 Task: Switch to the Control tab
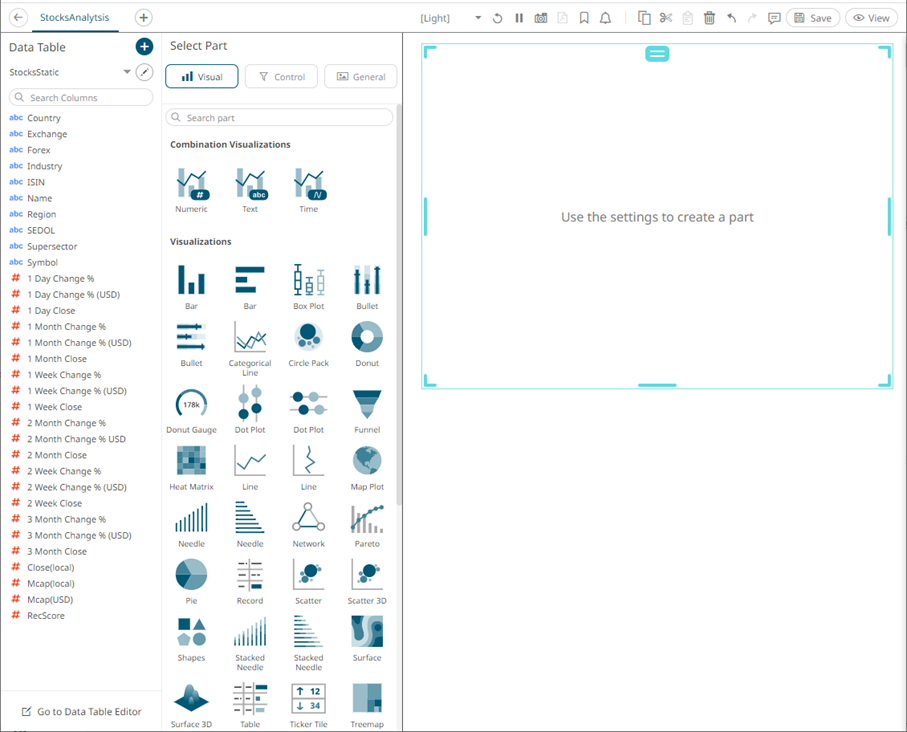point(281,76)
